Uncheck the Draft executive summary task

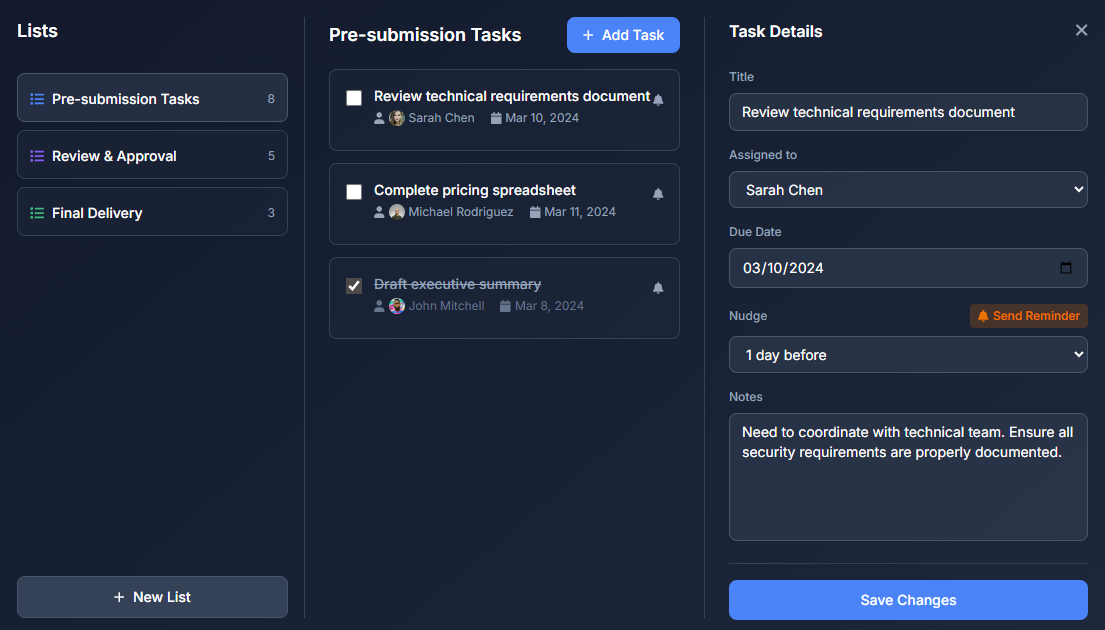pos(354,286)
